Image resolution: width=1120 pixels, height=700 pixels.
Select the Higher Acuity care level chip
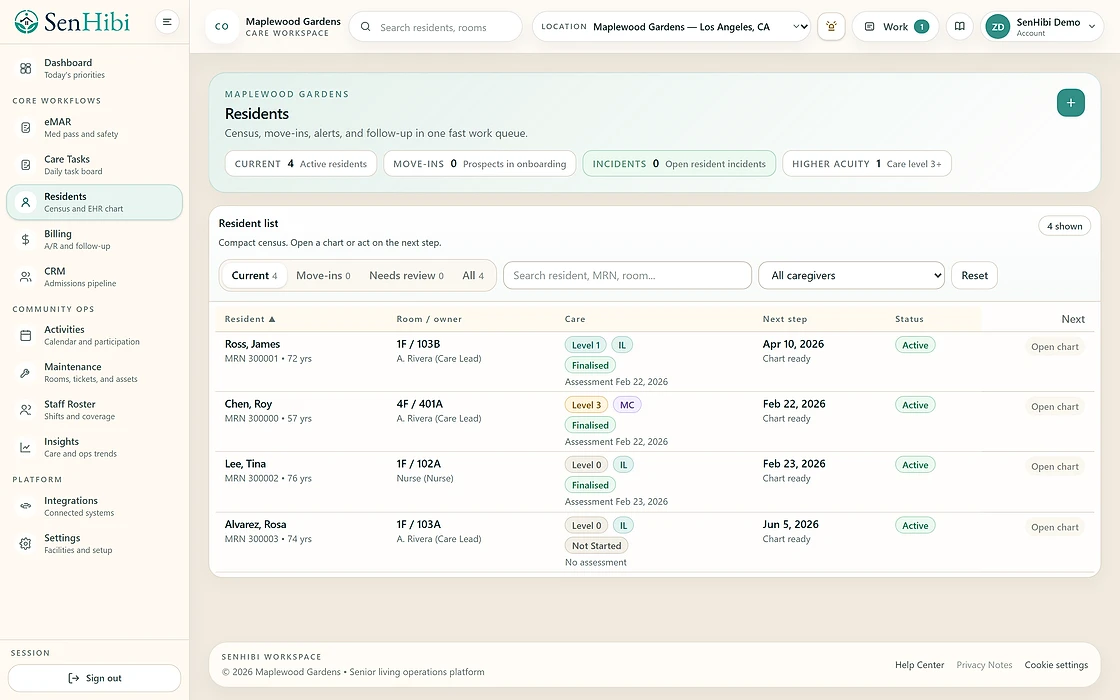point(866,164)
